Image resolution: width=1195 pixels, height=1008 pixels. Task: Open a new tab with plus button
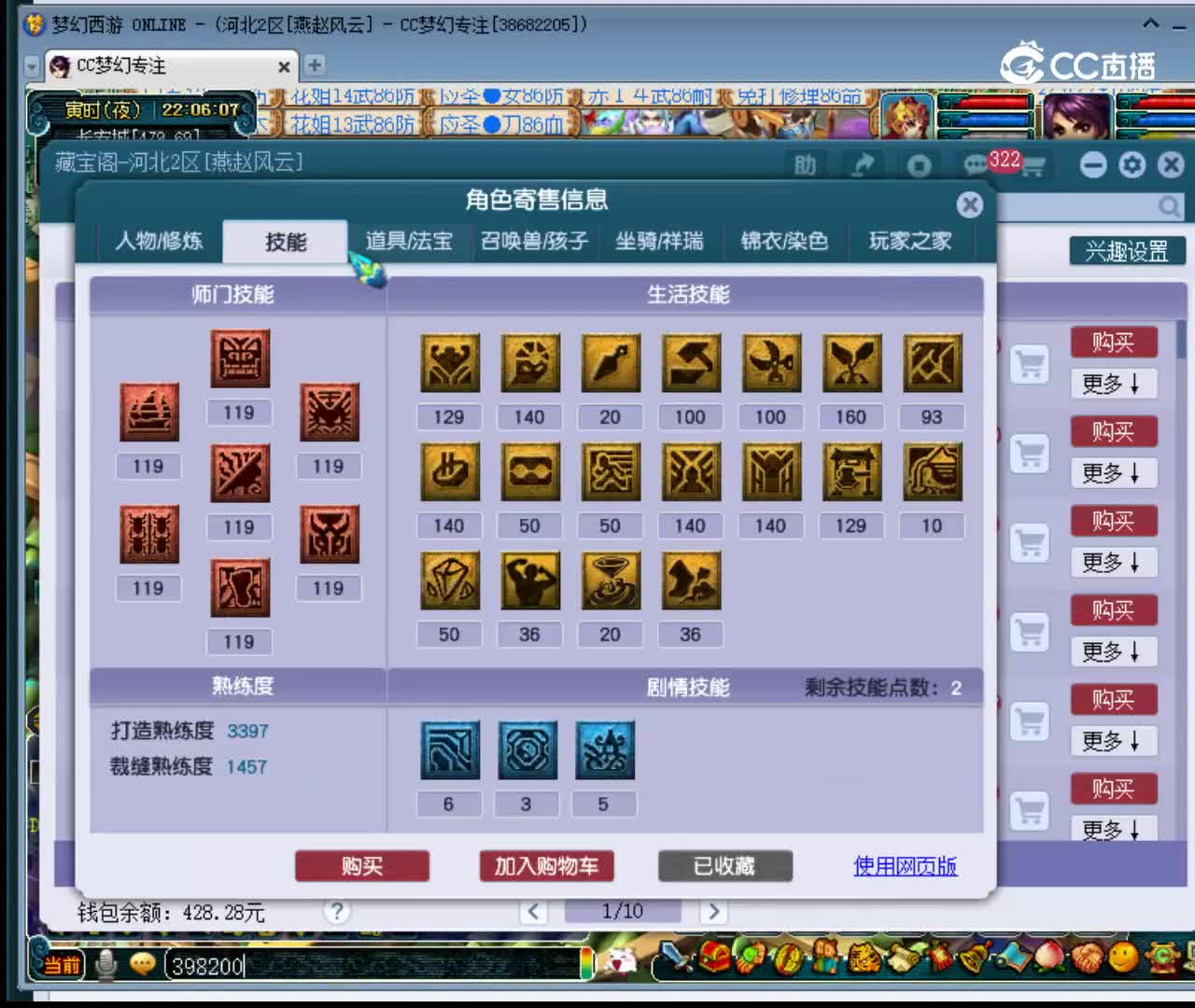[315, 65]
